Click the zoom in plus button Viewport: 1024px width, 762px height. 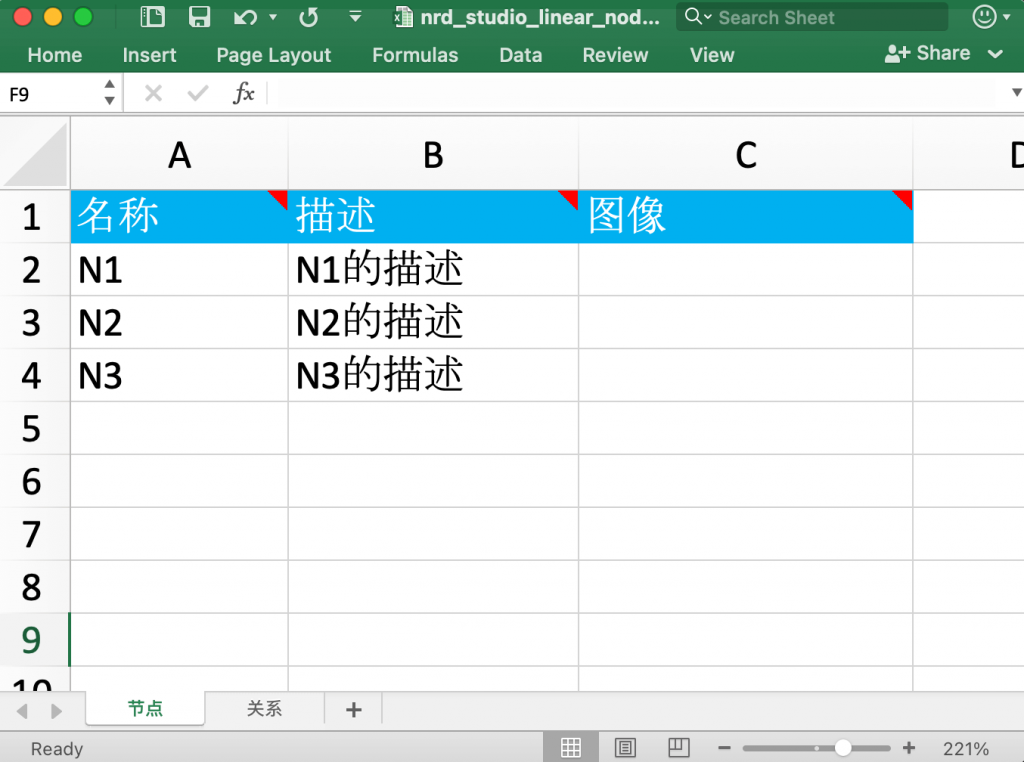[908, 748]
